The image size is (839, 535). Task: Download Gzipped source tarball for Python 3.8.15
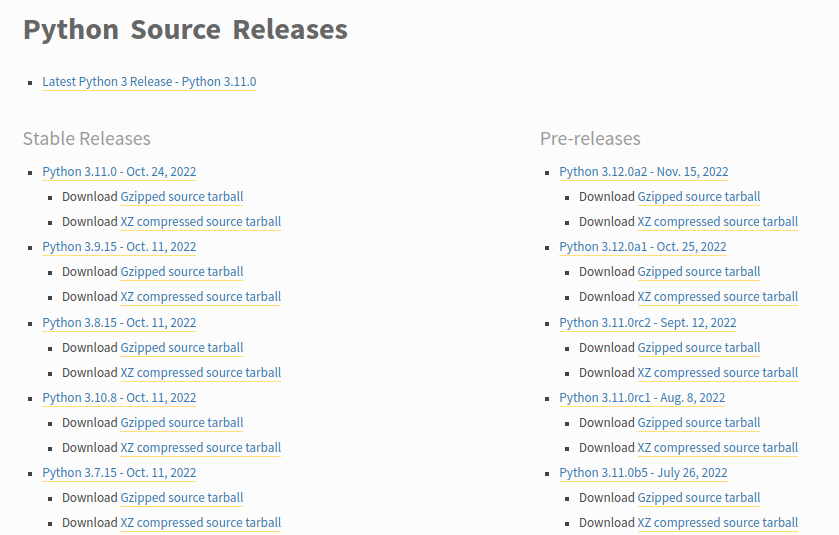pyautogui.click(x=182, y=348)
